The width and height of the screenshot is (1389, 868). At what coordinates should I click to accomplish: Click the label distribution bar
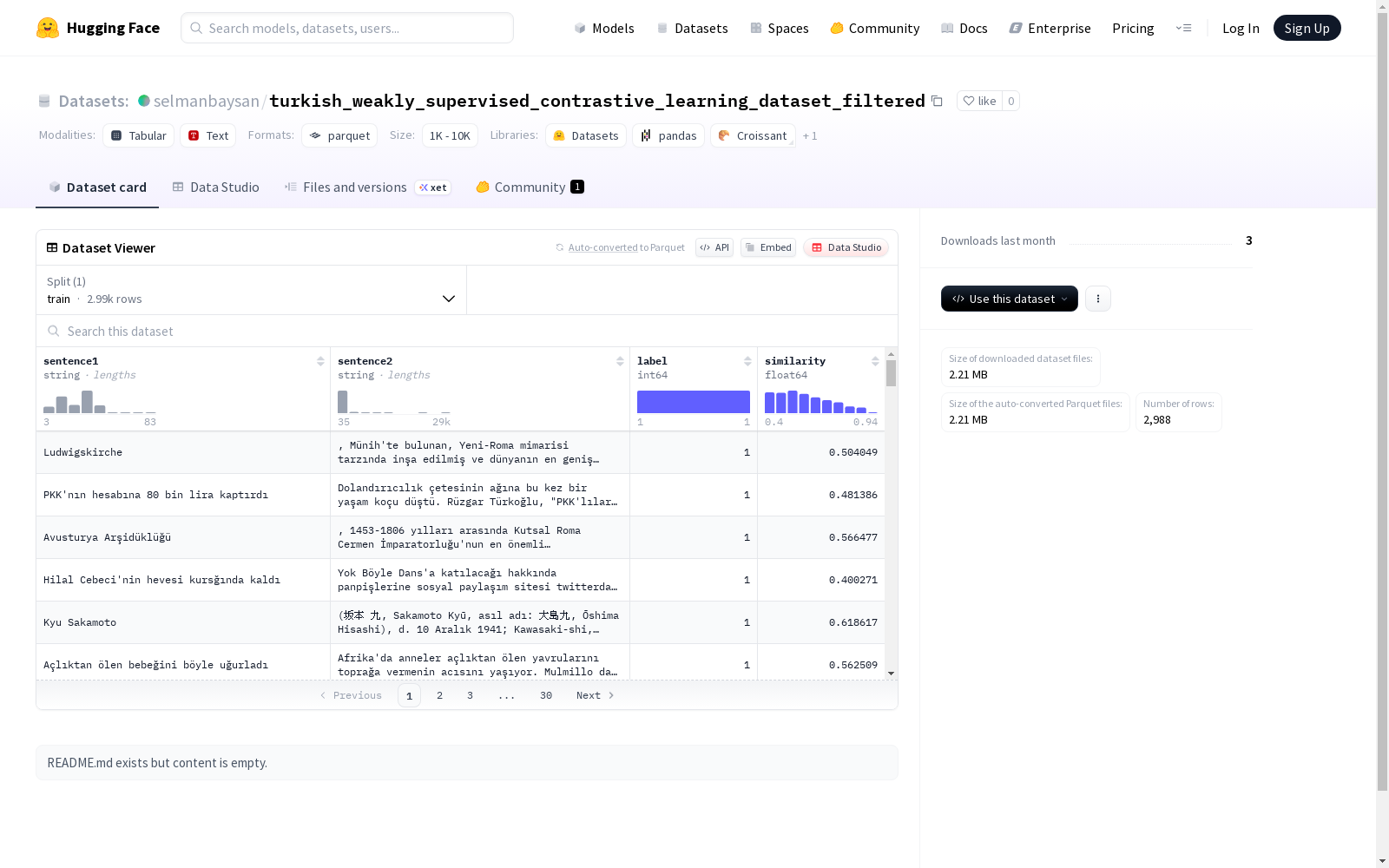pos(694,402)
